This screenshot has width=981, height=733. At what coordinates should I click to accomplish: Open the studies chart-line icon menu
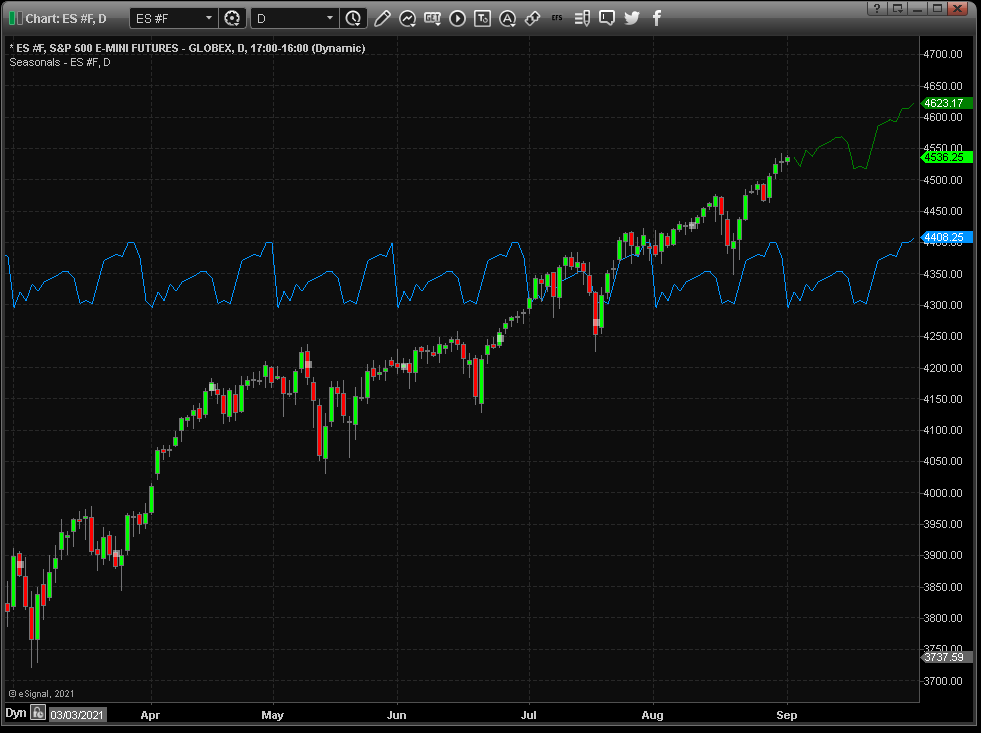407,19
